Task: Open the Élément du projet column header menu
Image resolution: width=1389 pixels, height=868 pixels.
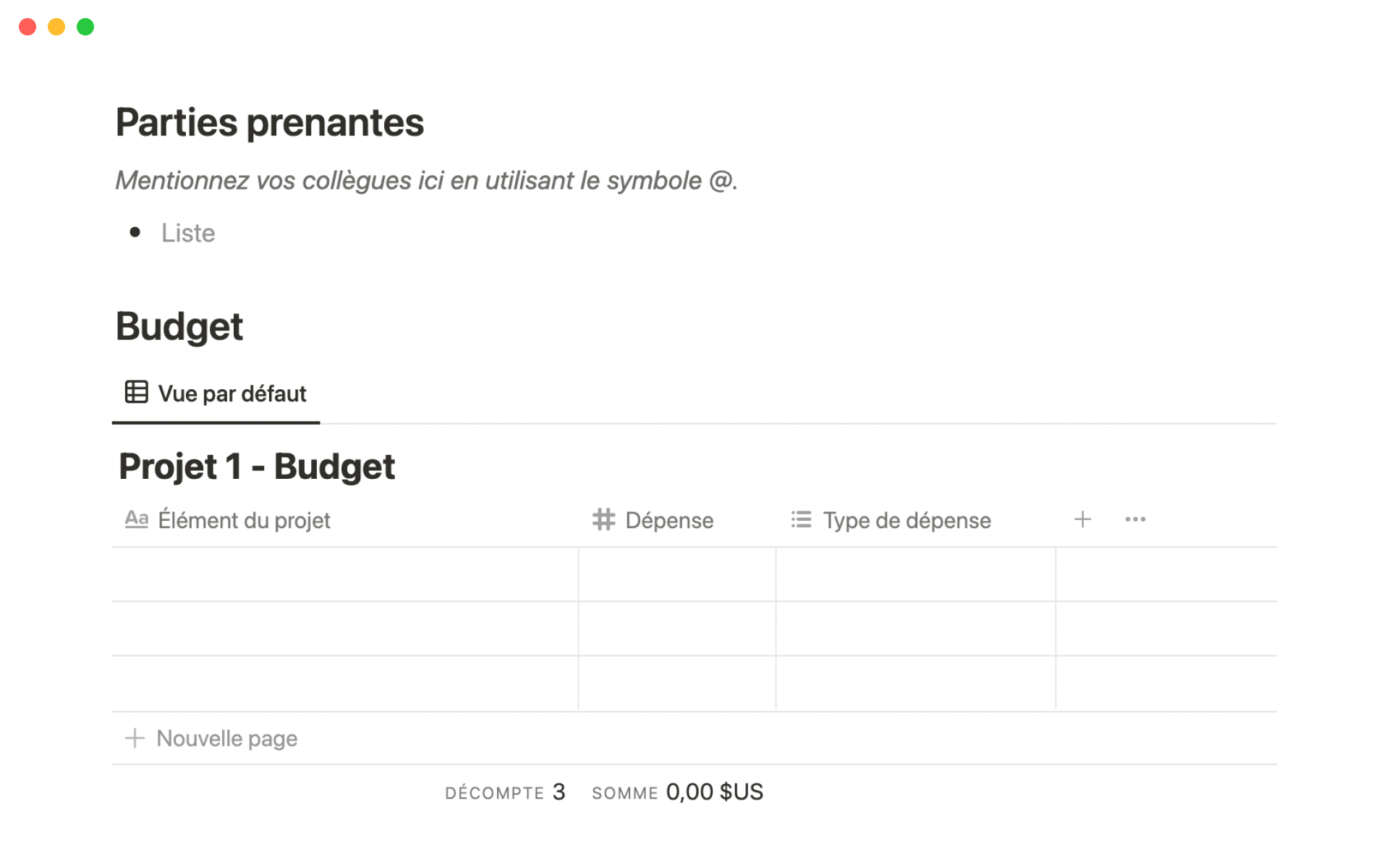Action: tap(345, 520)
